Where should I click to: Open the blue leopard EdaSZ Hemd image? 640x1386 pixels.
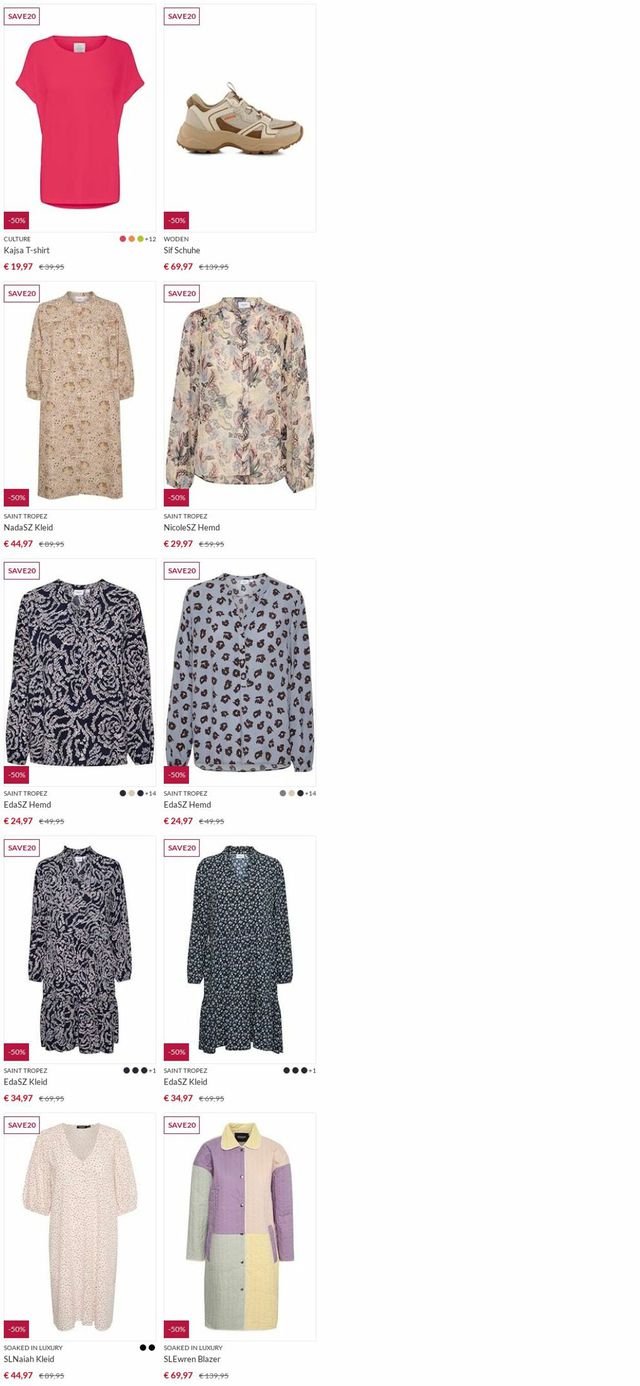pos(240,673)
